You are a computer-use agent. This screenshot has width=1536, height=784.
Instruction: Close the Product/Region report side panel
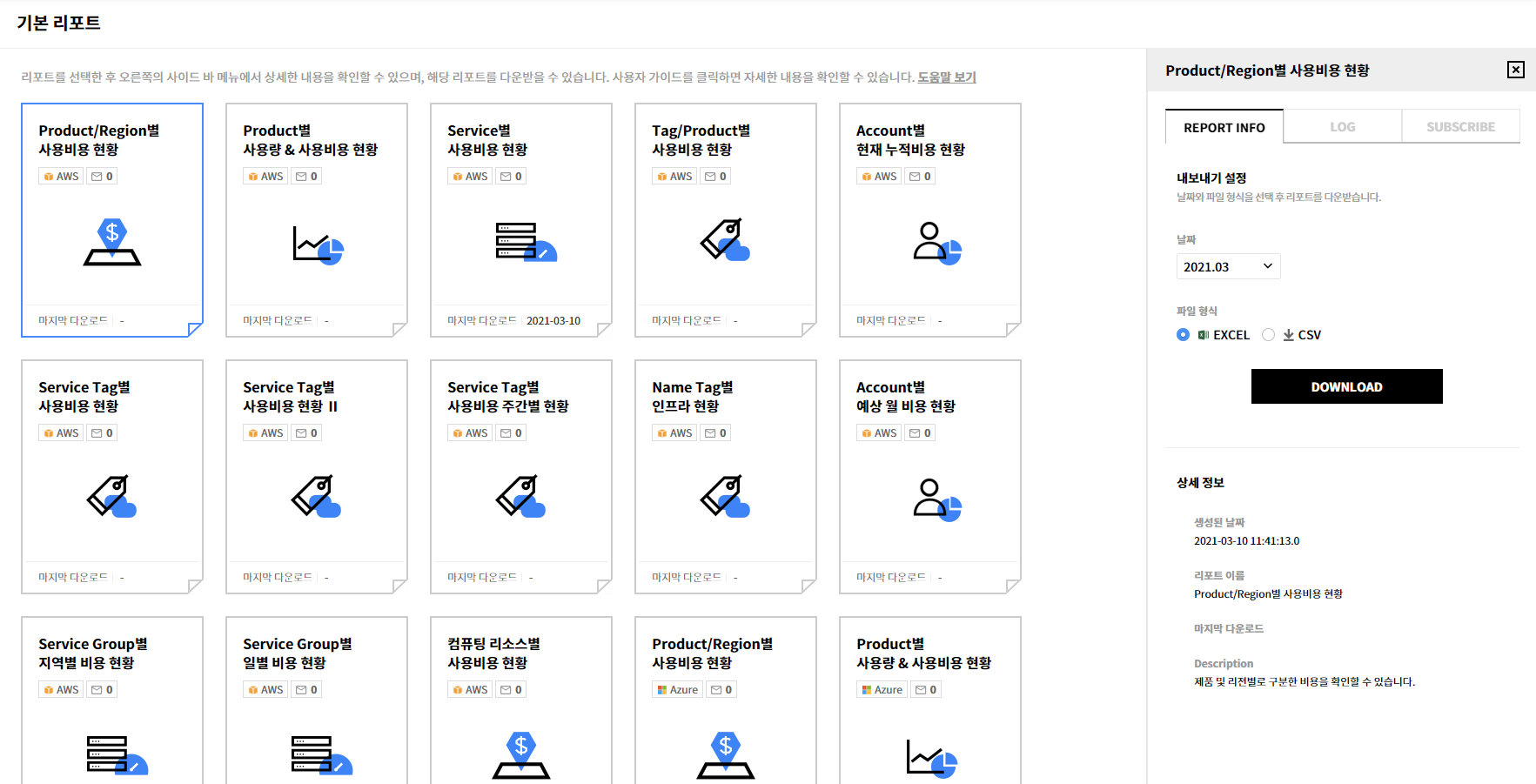(1515, 70)
